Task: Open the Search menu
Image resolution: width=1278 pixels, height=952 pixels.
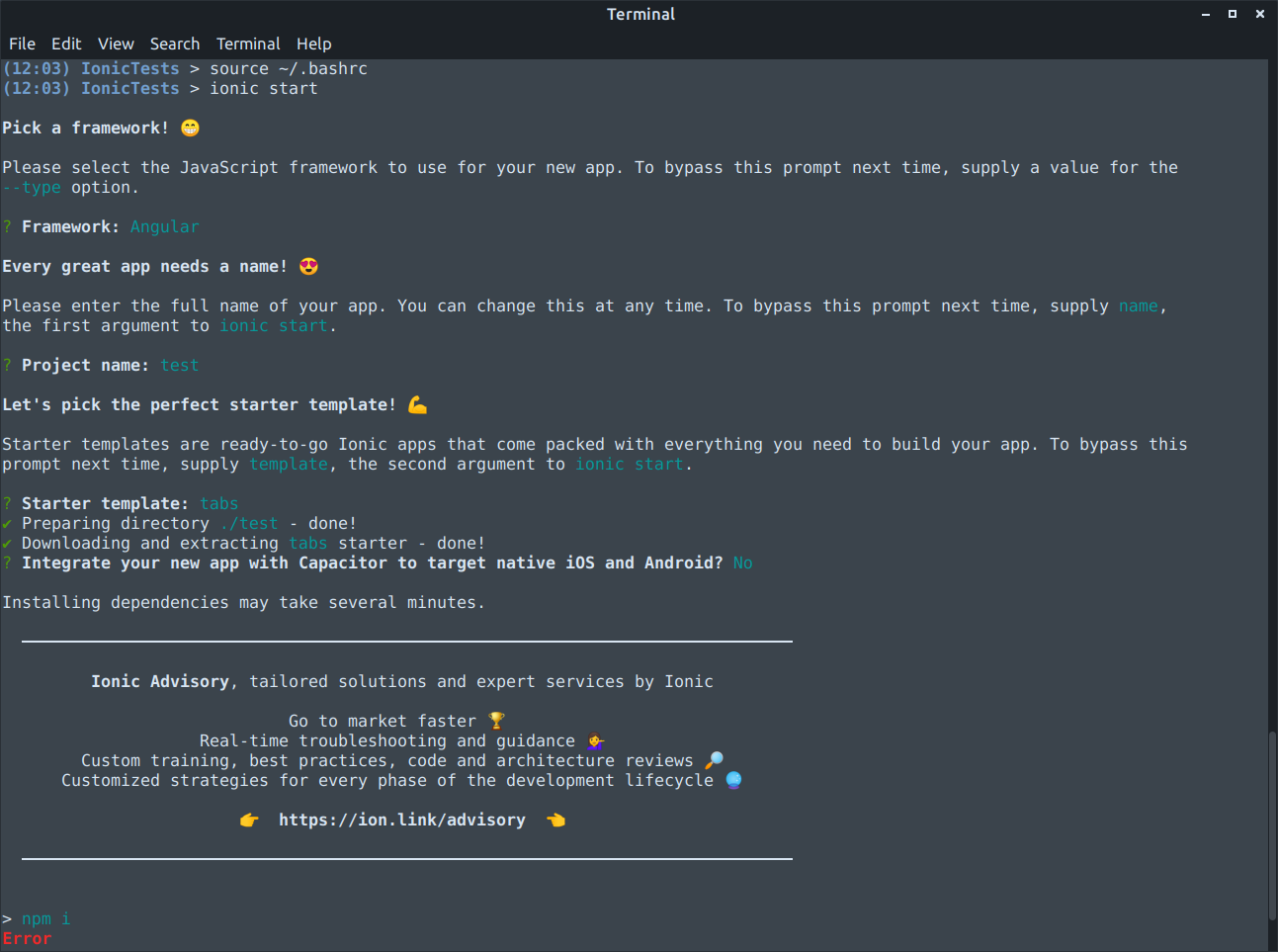Action: point(175,43)
